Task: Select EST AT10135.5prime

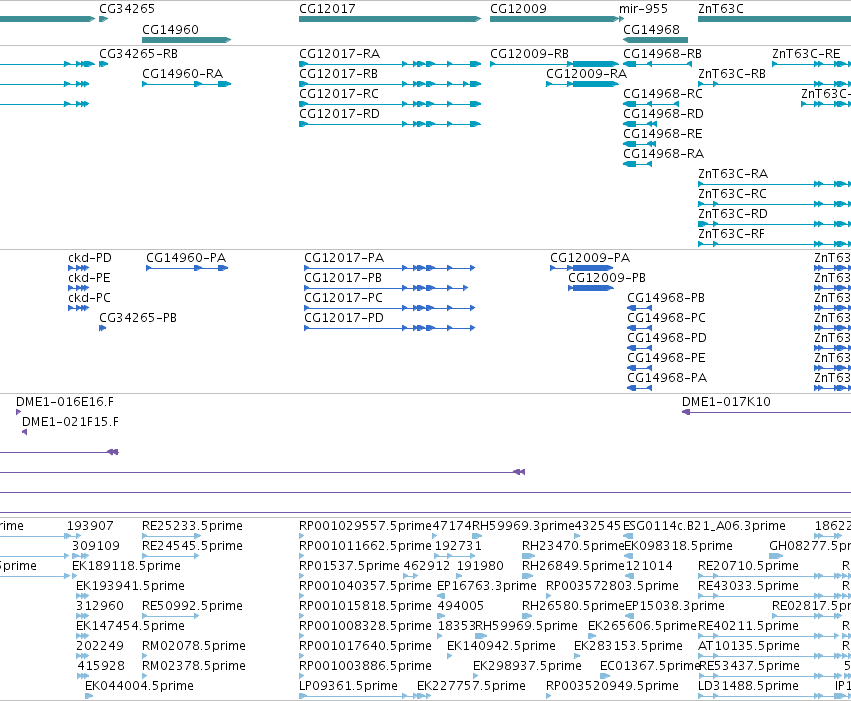Action: click(x=749, y=646)
